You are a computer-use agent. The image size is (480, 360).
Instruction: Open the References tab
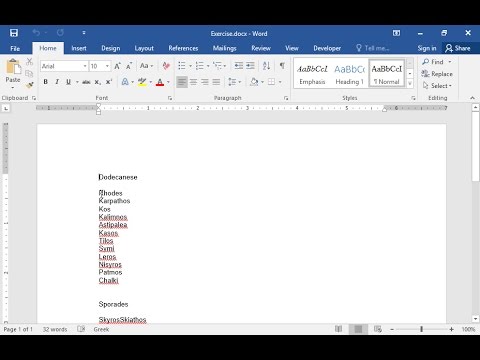click(183, 48)
